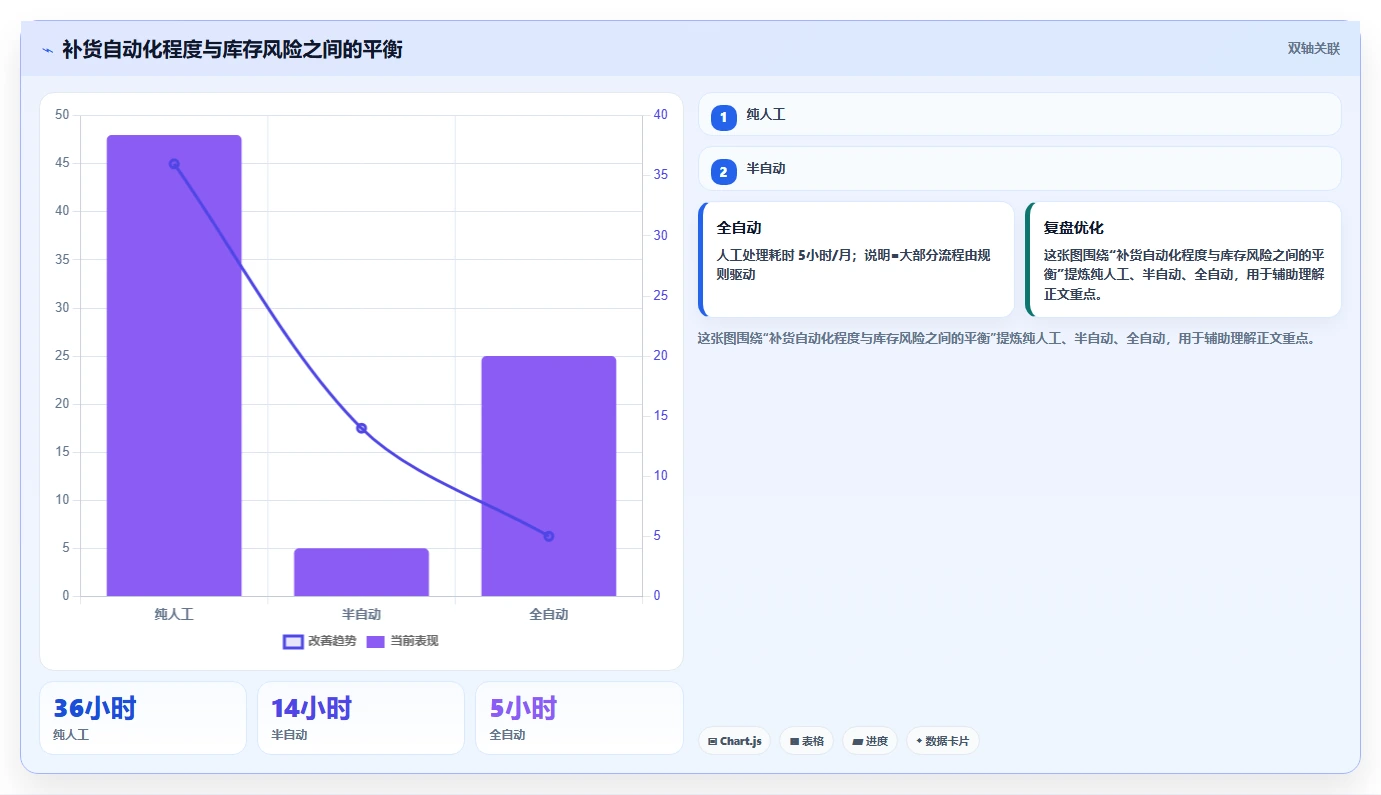Screen dimensions: 1381x795
Task: Click the title 补货自动化程度与库存风险之间的平衡
Action: click(232, 49)
